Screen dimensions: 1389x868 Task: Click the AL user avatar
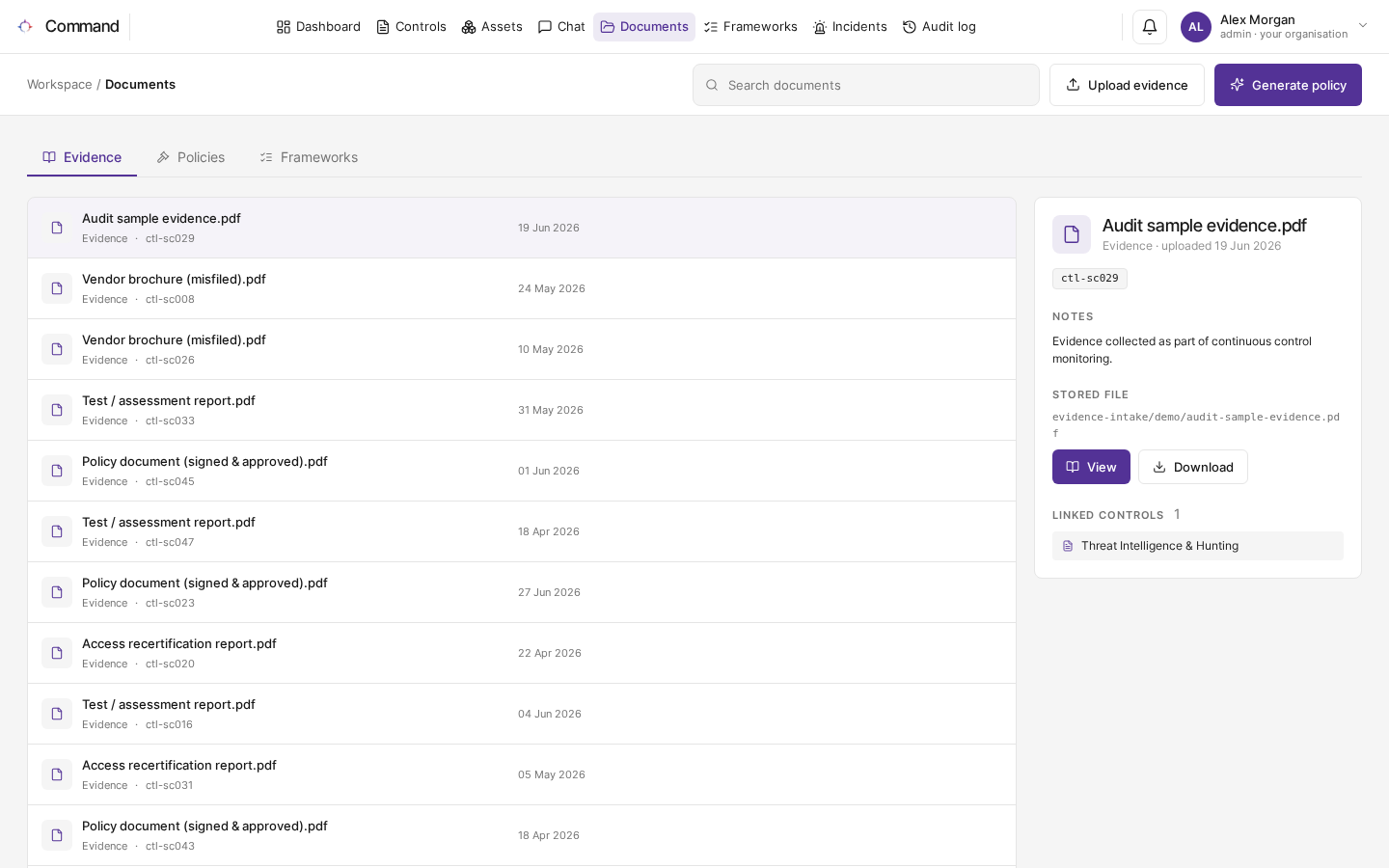click(x=1196, y=27)
